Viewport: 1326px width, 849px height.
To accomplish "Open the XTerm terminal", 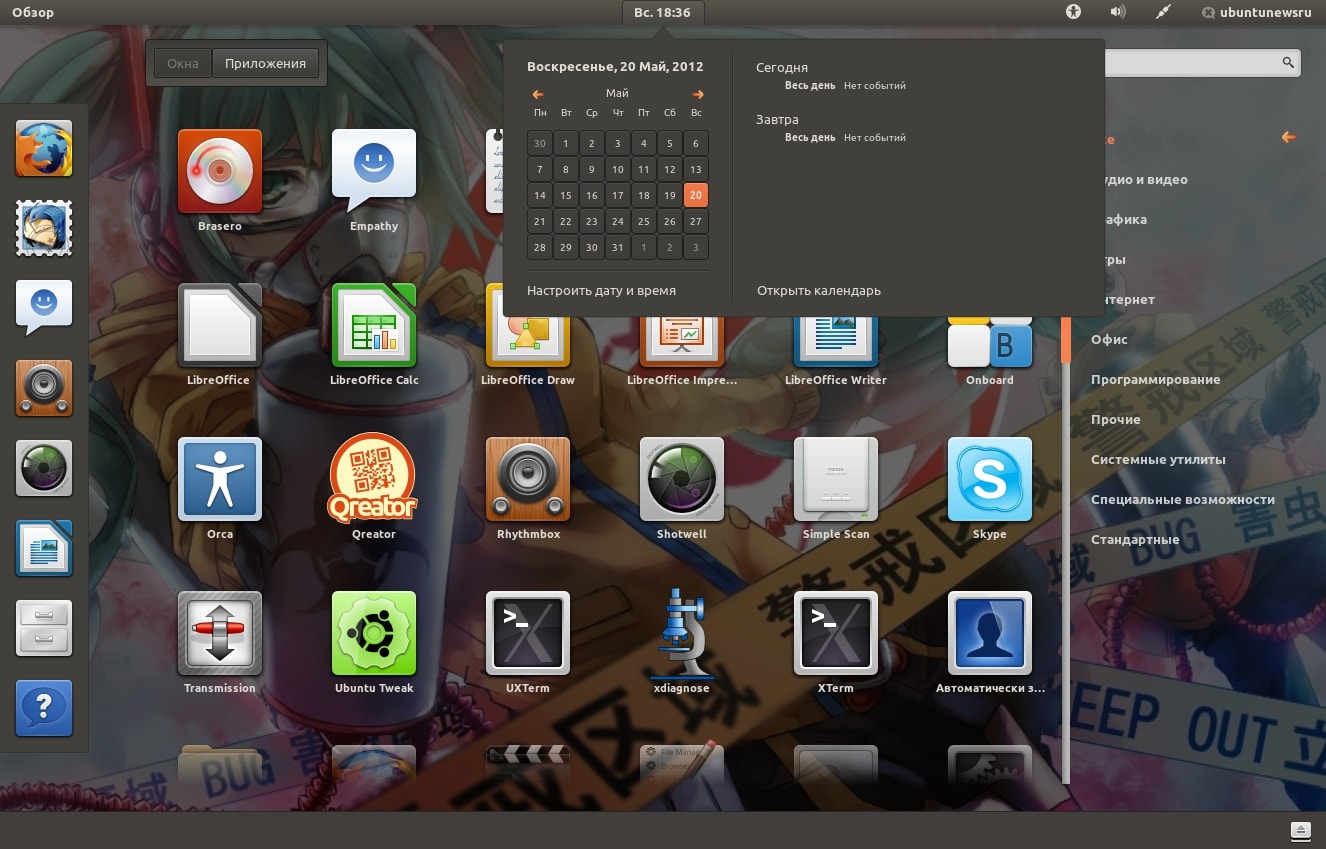I will (836, 633).
